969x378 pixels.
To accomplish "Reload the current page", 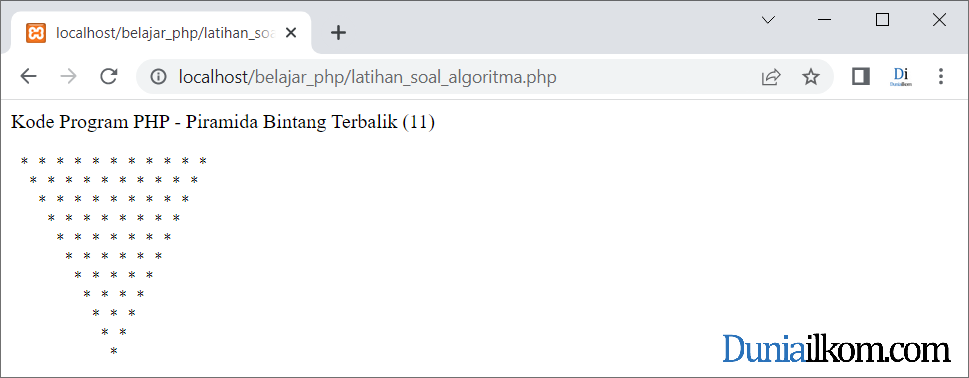I will tap(109, 77).
